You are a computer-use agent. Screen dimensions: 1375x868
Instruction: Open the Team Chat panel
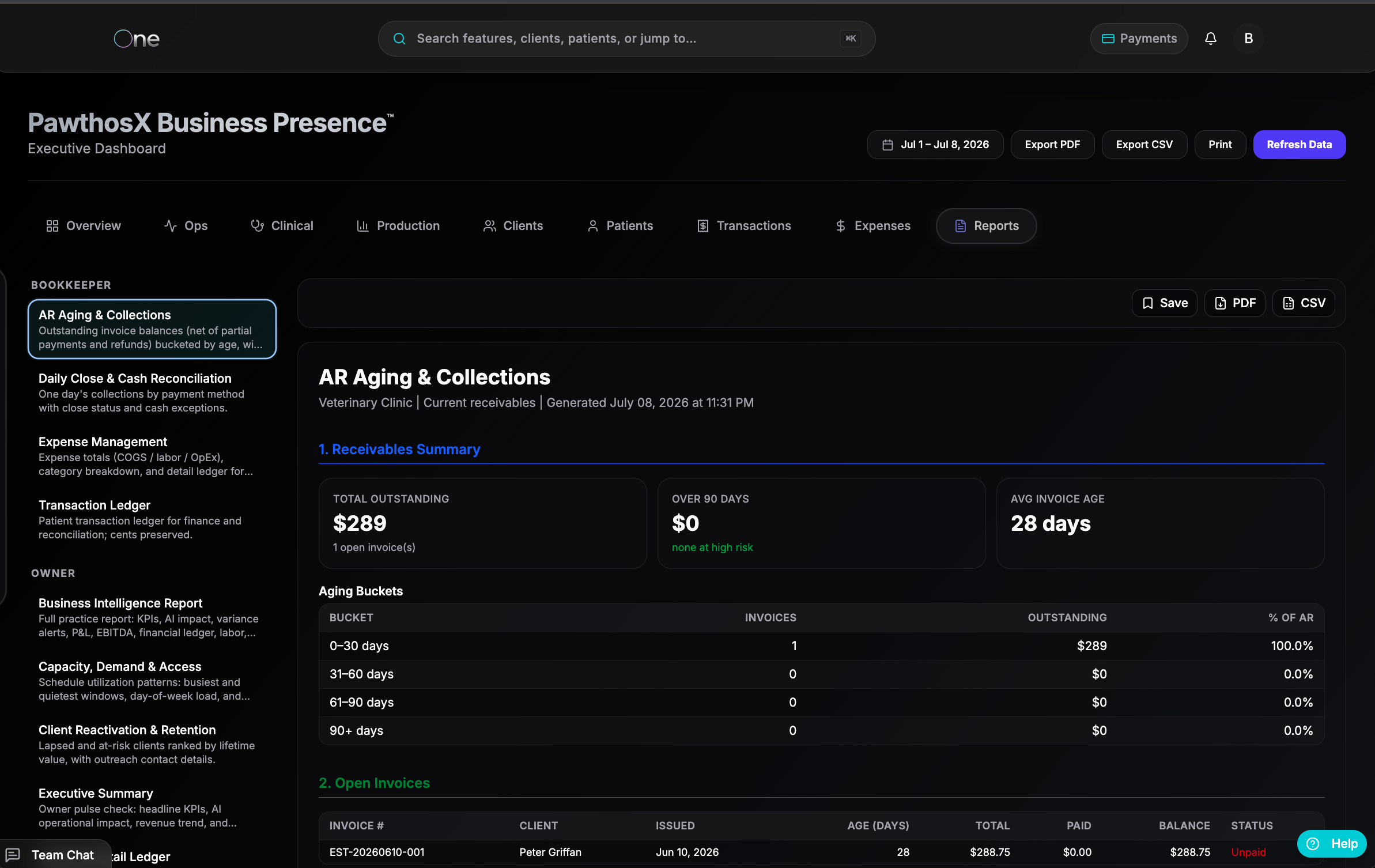coord(55,854)
